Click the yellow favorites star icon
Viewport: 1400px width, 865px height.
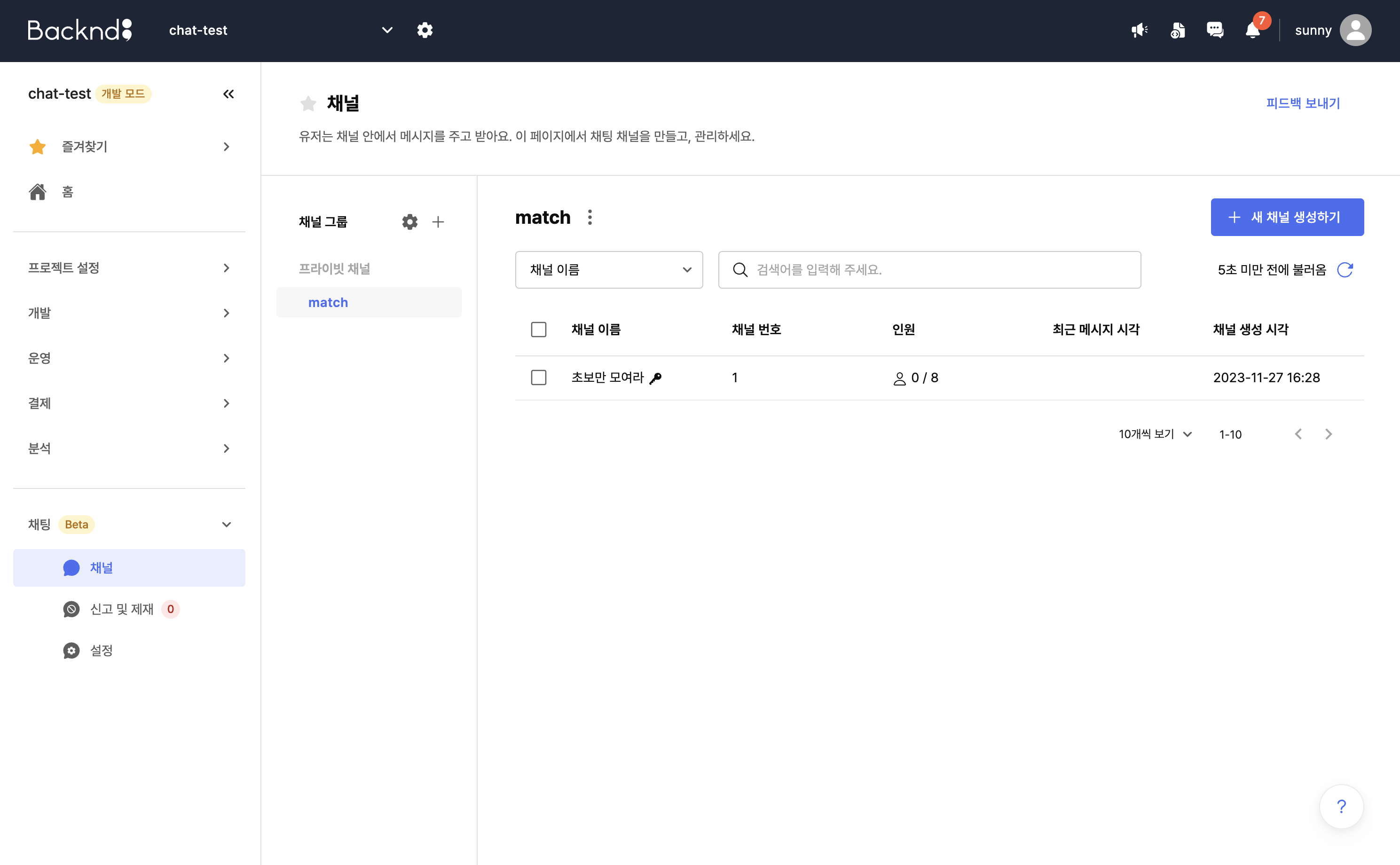[x=38, y=147]
